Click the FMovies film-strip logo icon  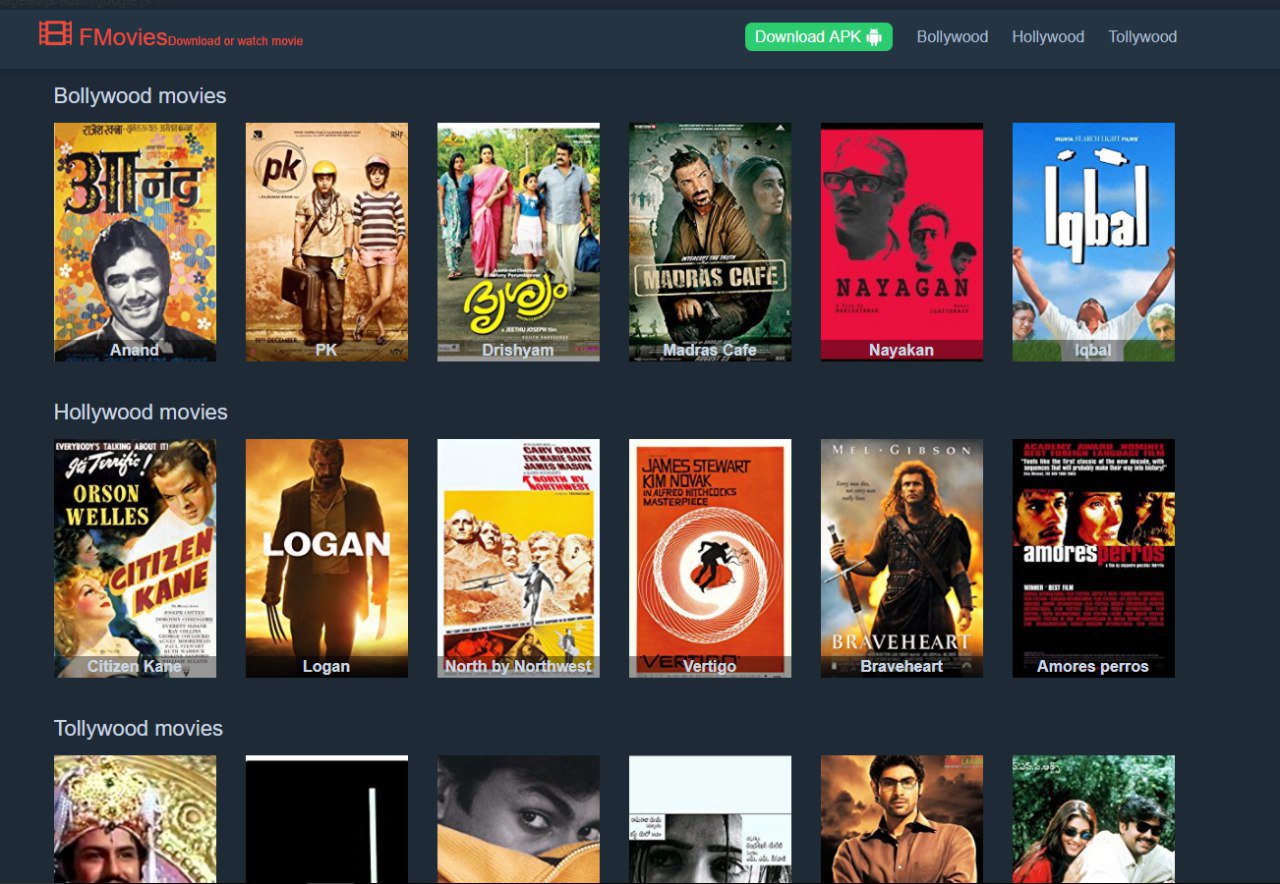tap(55, 35)
